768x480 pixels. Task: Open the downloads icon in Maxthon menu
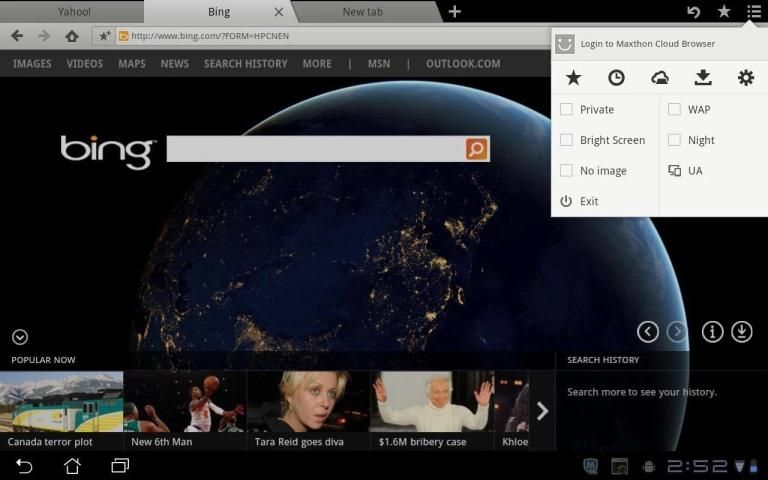coord(702,78)
